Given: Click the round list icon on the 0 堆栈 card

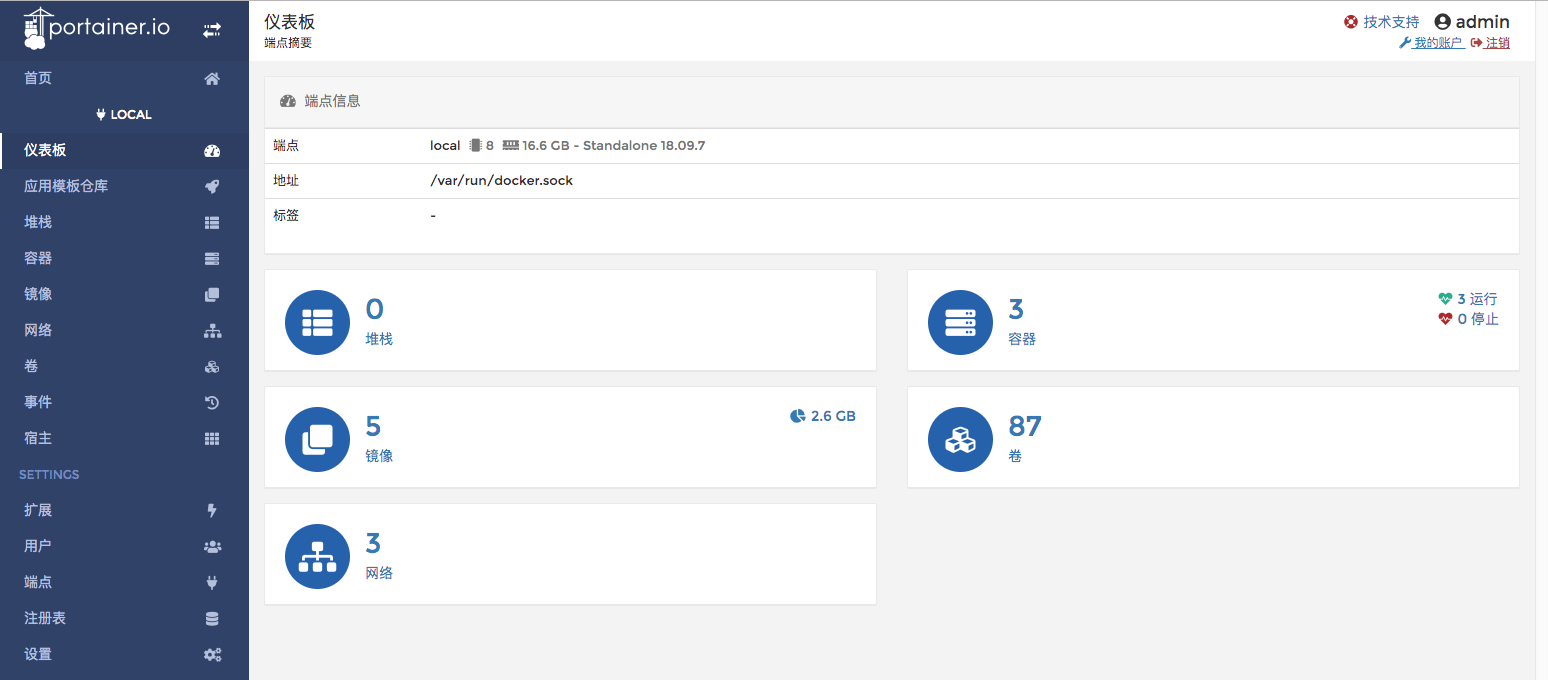Looking at the screenshot, I should 317,322.
